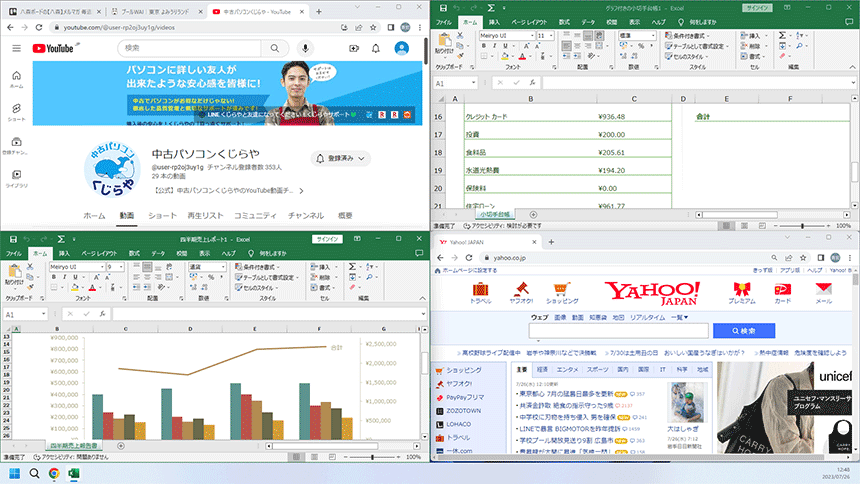The image size is (860, 484).
Task: Click Yahoo search text field
Action: (x=619, y=331)
